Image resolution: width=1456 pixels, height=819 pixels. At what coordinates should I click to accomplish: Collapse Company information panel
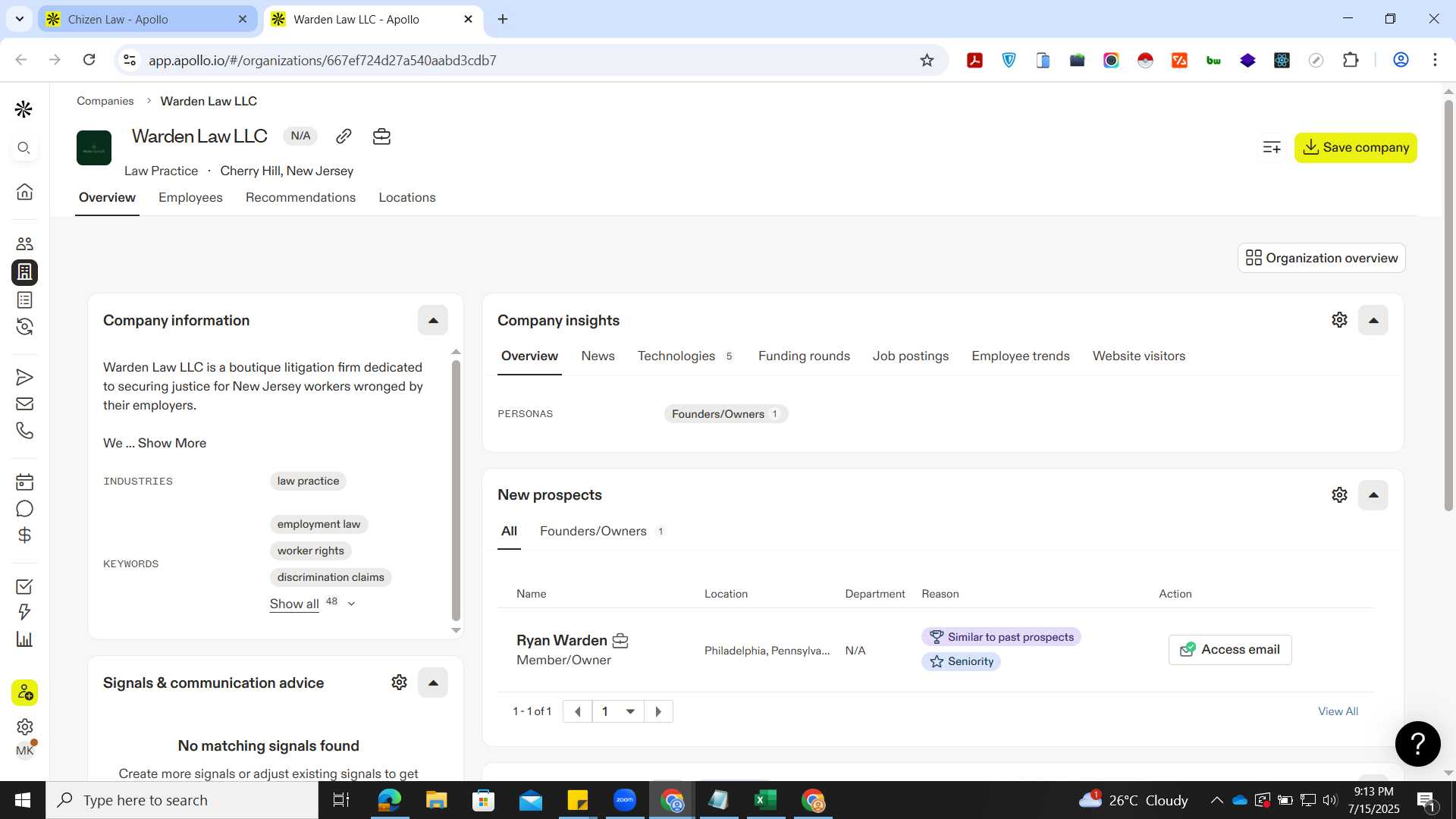(433, 320)
